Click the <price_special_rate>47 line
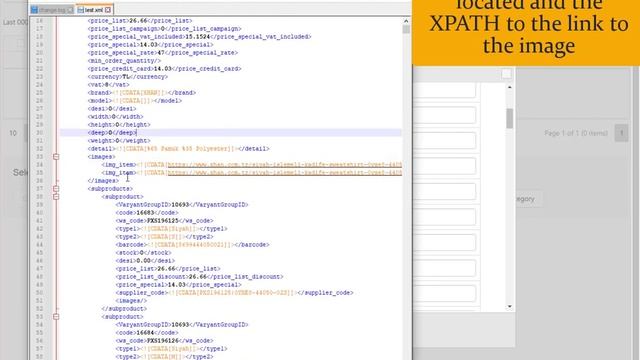Viewport: 640px width, 360px height. pyautogui.click(x=162, y=53)
